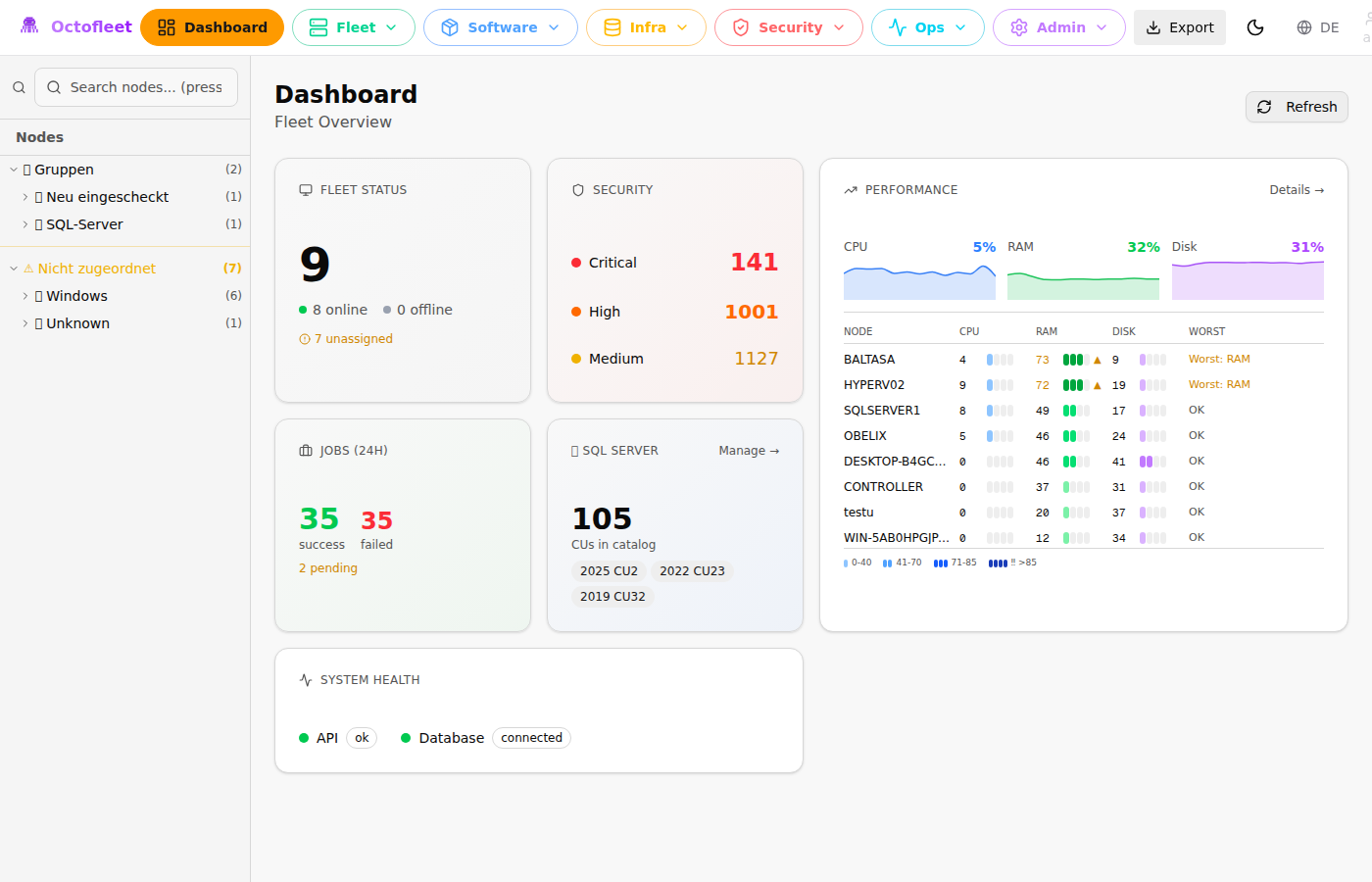The image size is (1372, 882).
Task: Click the download icon on the Export button
Action: pos(1151,27)
